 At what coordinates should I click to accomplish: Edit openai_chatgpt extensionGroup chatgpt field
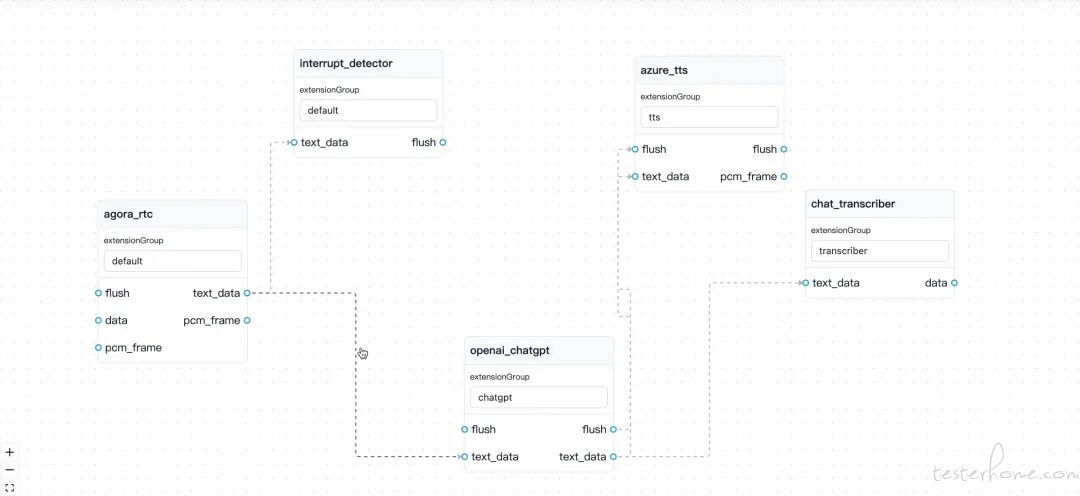pos(539,397)
